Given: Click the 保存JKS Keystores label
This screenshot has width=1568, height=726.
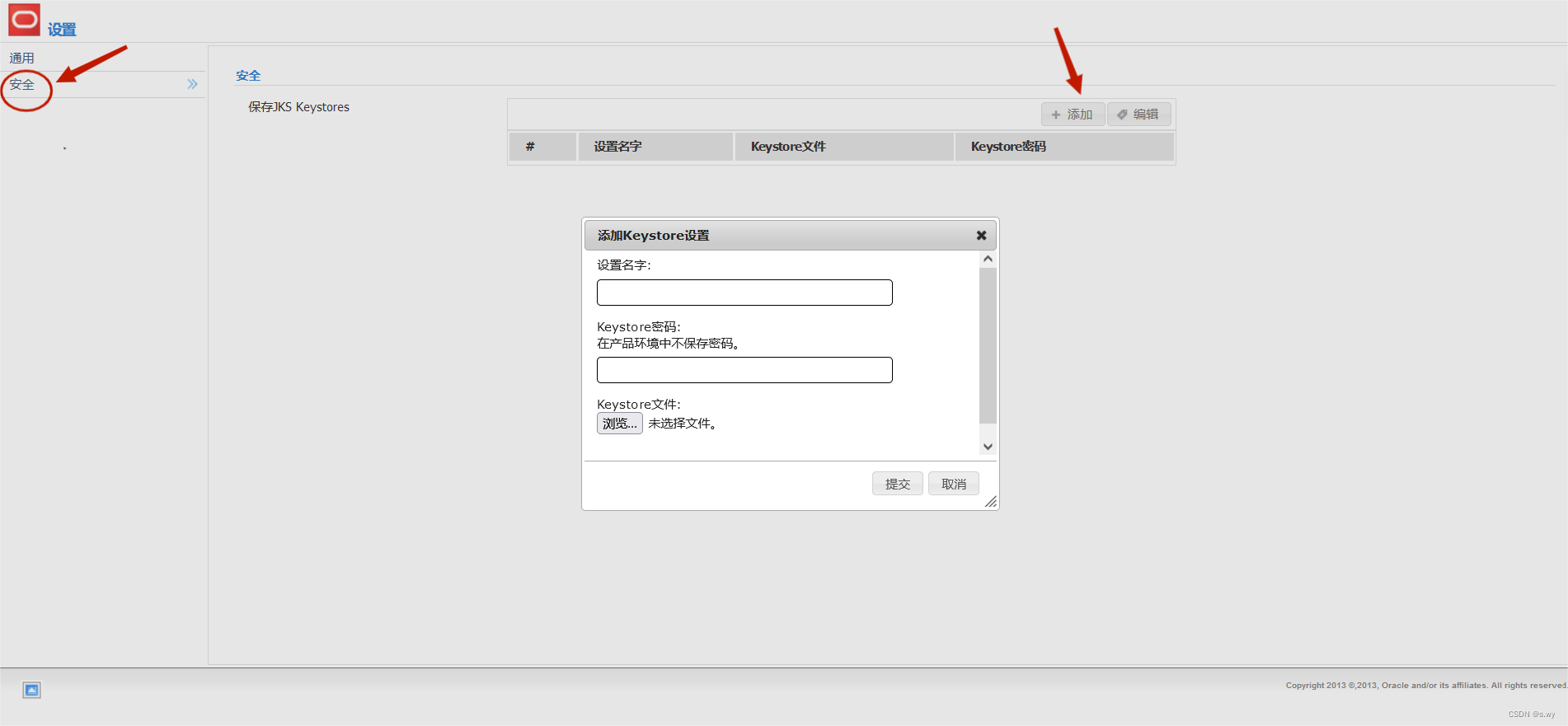Looking at the screenshot, I should (x=298, y=107).
